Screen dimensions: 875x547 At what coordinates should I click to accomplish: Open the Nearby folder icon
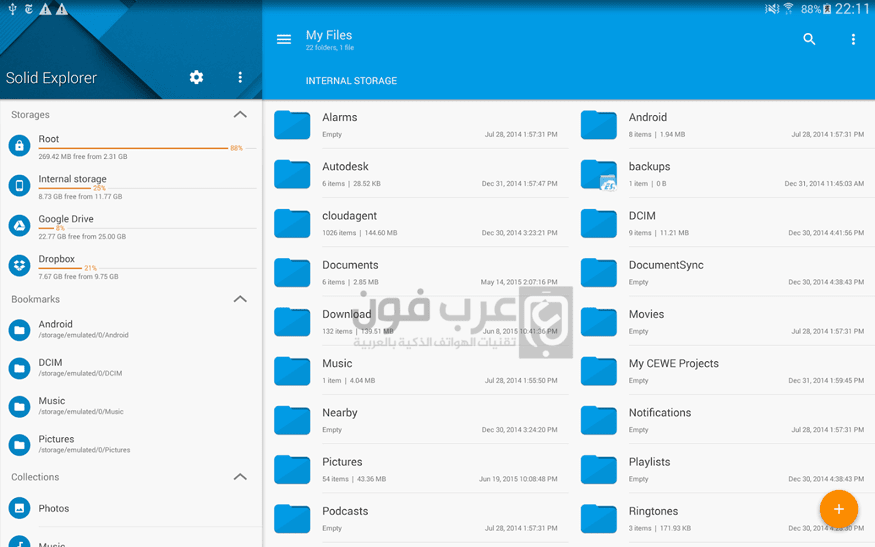click(x=292, y=420)
